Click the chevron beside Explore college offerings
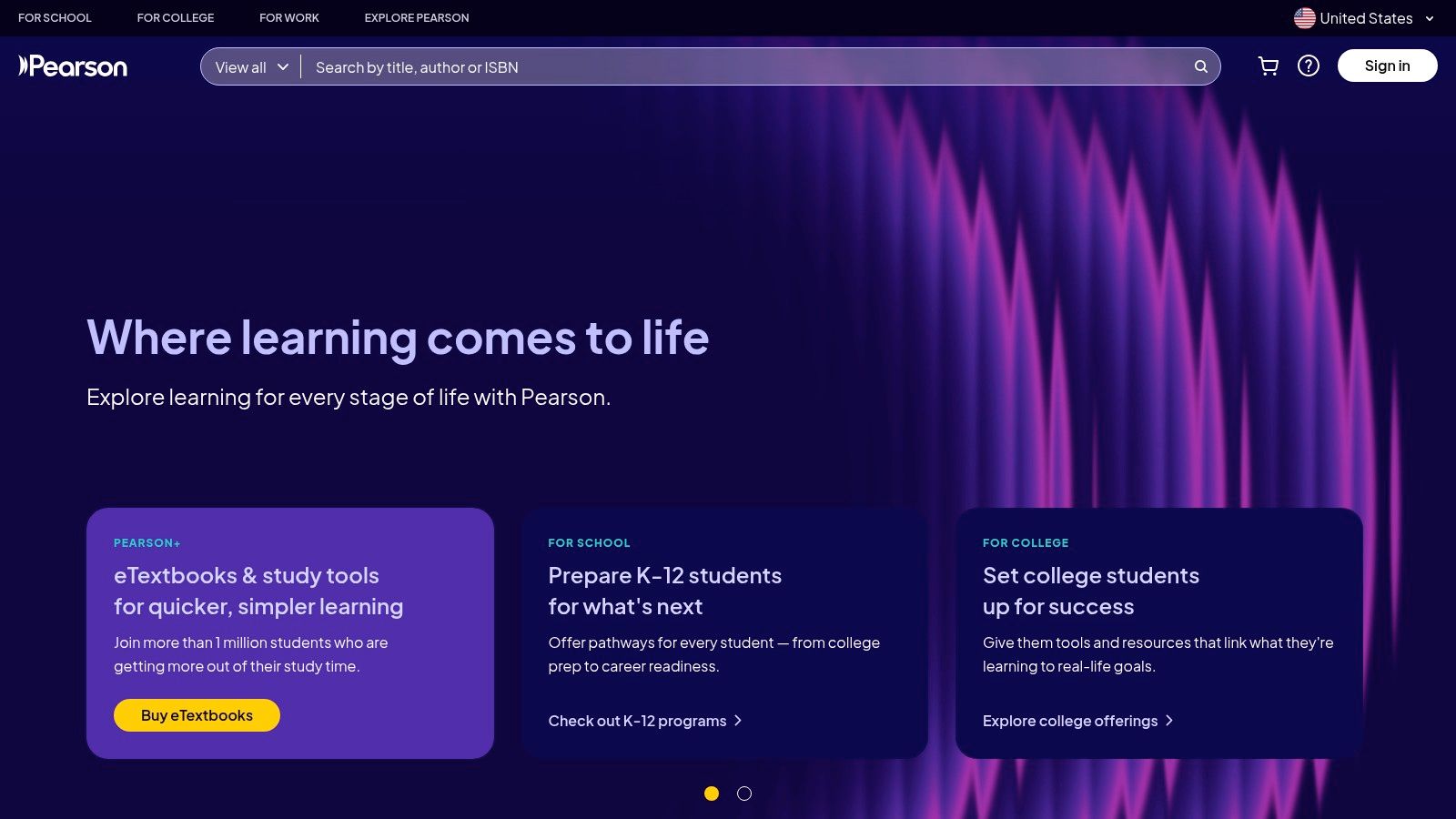This screenshot has height=819, width=1456. 1170,721
